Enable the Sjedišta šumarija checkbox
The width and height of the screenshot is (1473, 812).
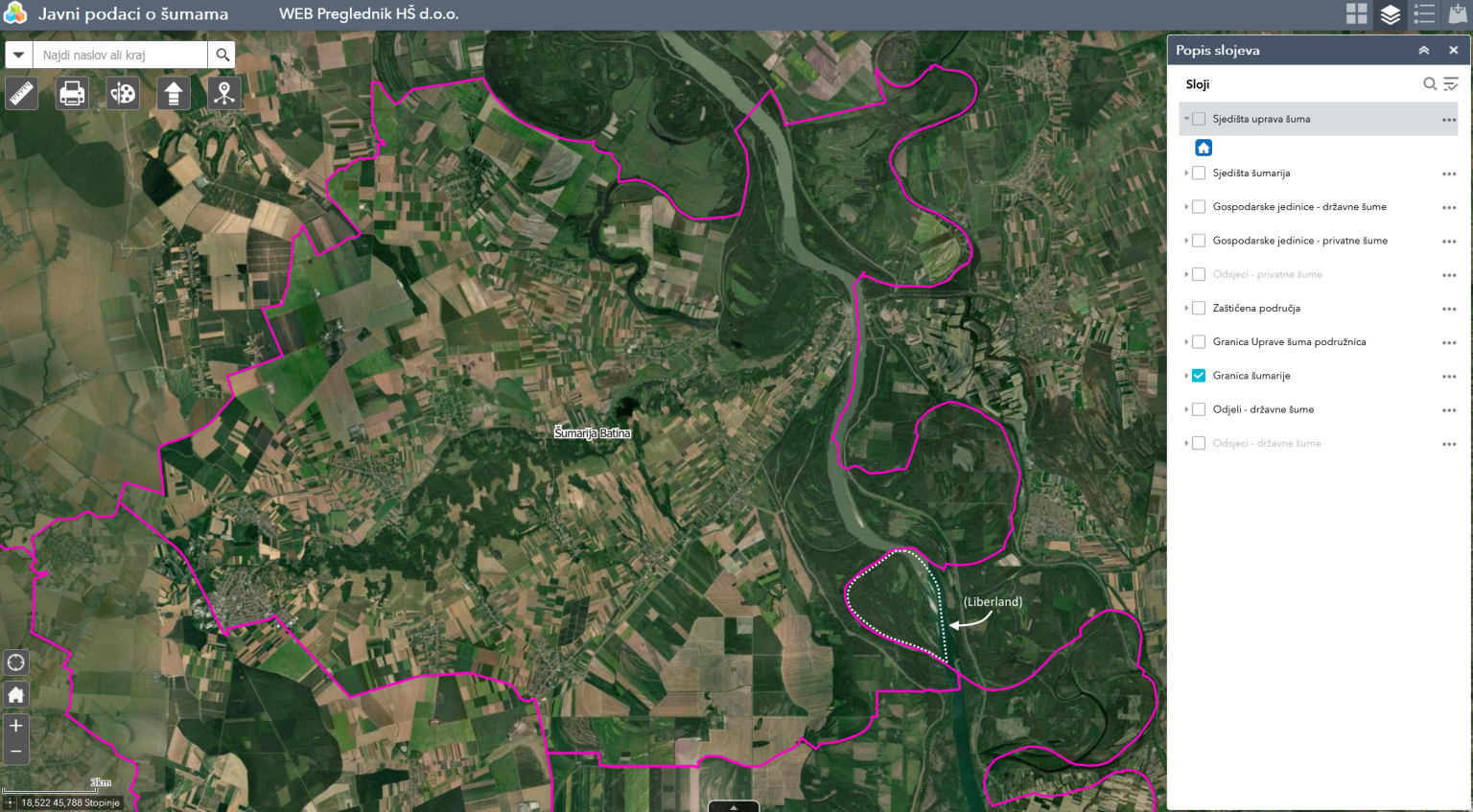pyautogui.click(x=1199, y=173)
